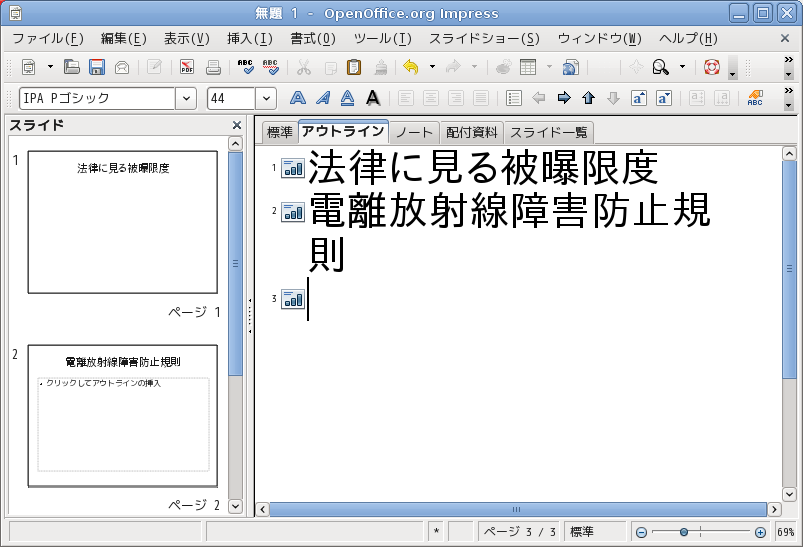Open the 編集(E) menu
The image size is (803, 547).
[123, 38]
